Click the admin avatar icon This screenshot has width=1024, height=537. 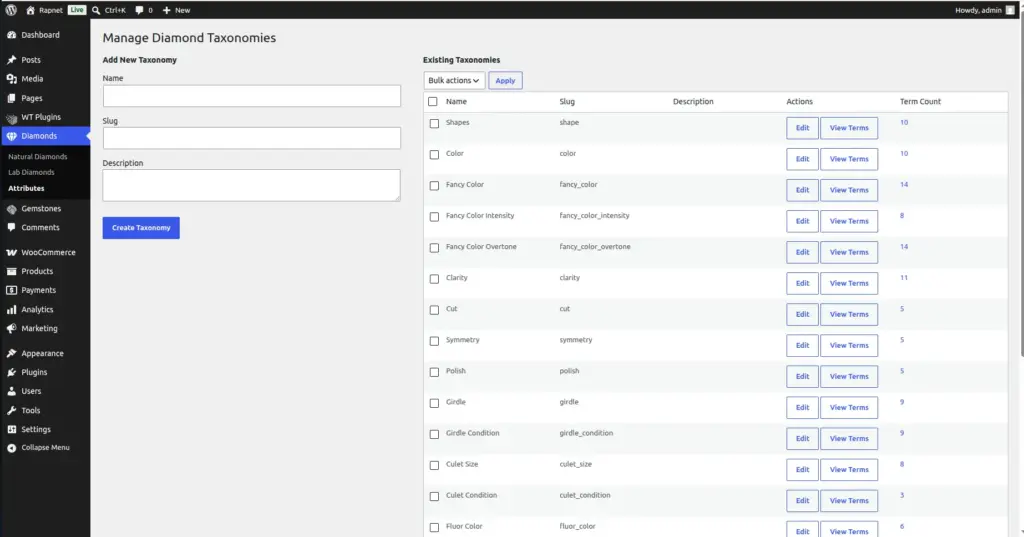click(1010, 10)
